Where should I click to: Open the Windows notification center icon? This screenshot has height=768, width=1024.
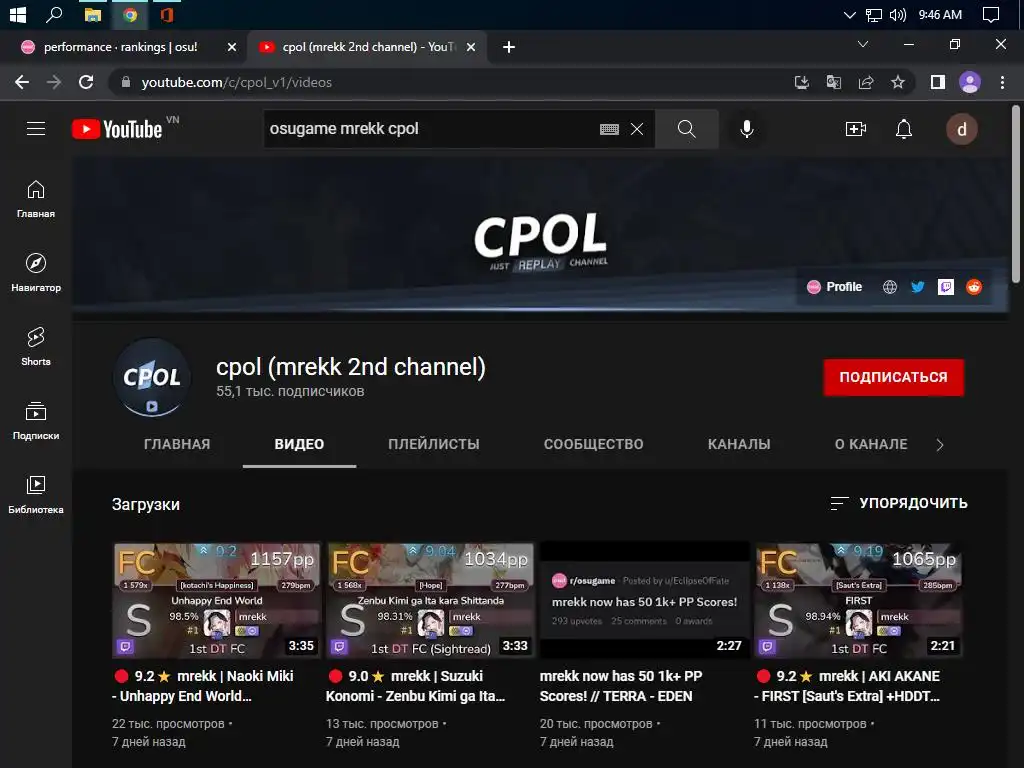[991, 15]
